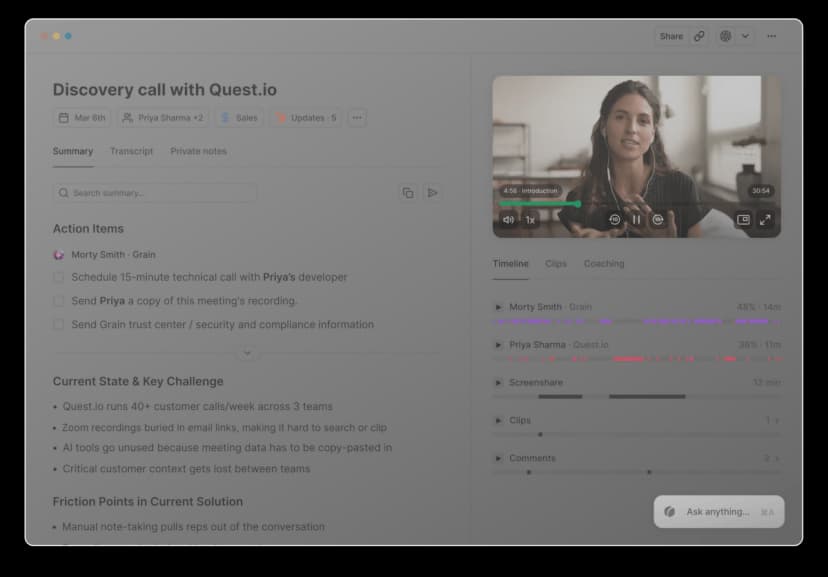Viewport: 828px width, 577px height.
Task: Expand the Clips timeline row
Action: (x=498, y=421)
